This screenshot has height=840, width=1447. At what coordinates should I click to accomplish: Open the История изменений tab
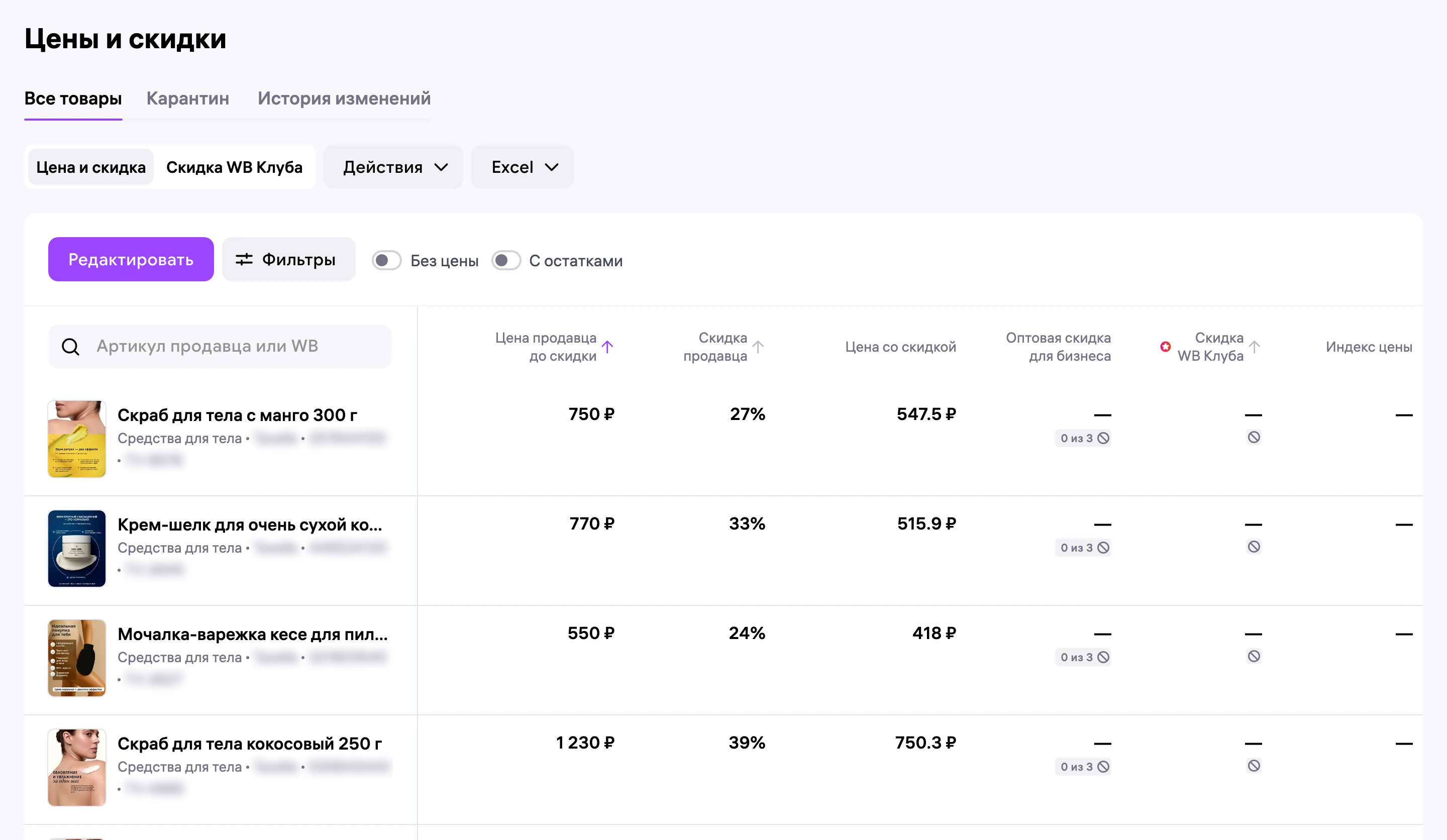click(x=344, y=98)
